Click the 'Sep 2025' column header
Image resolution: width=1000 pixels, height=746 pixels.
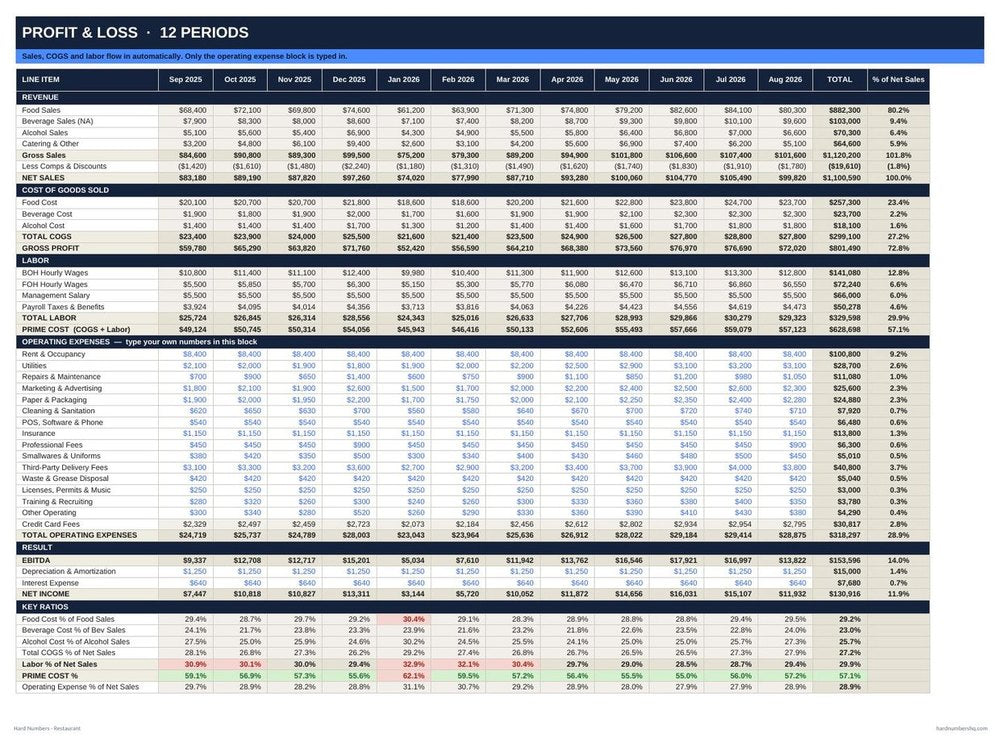point(185,80)
